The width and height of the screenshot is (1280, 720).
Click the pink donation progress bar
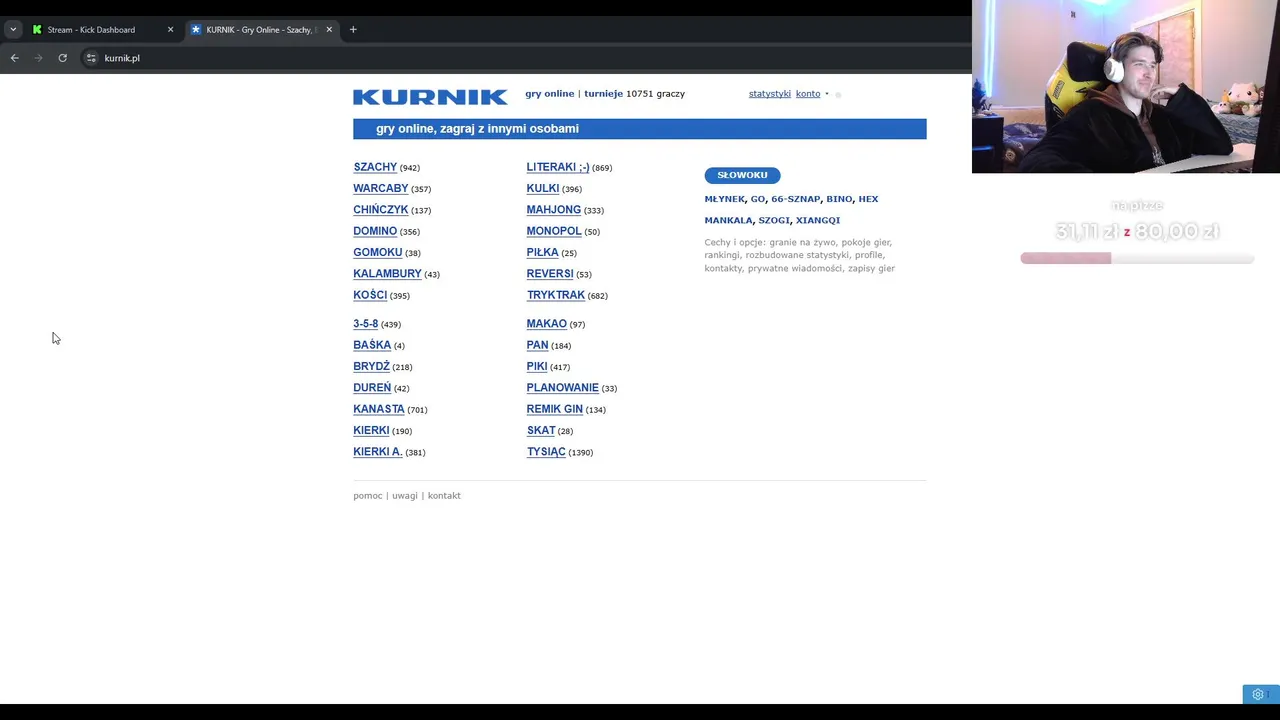tap(1137, 258)
